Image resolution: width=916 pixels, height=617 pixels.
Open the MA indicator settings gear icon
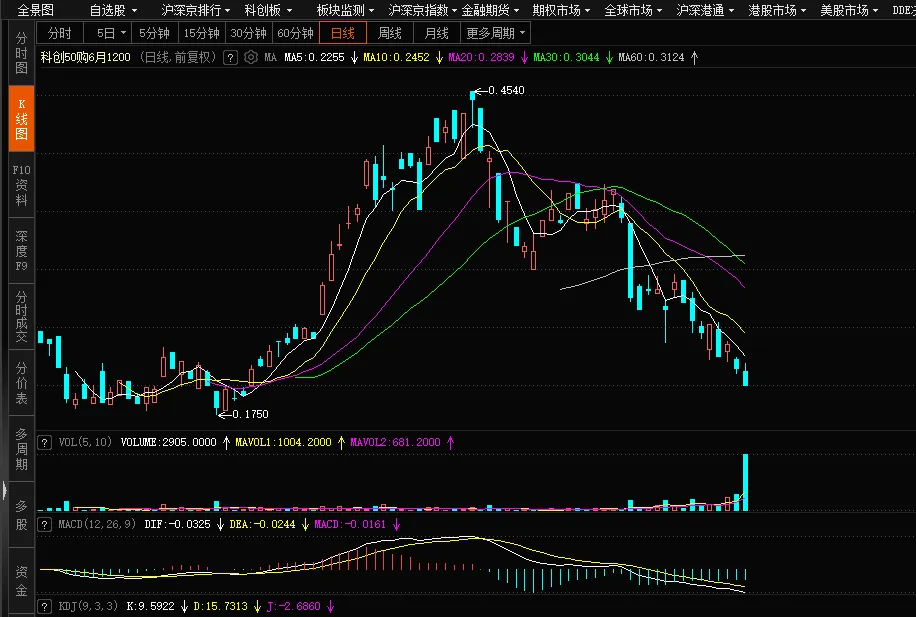click(251, 57)
